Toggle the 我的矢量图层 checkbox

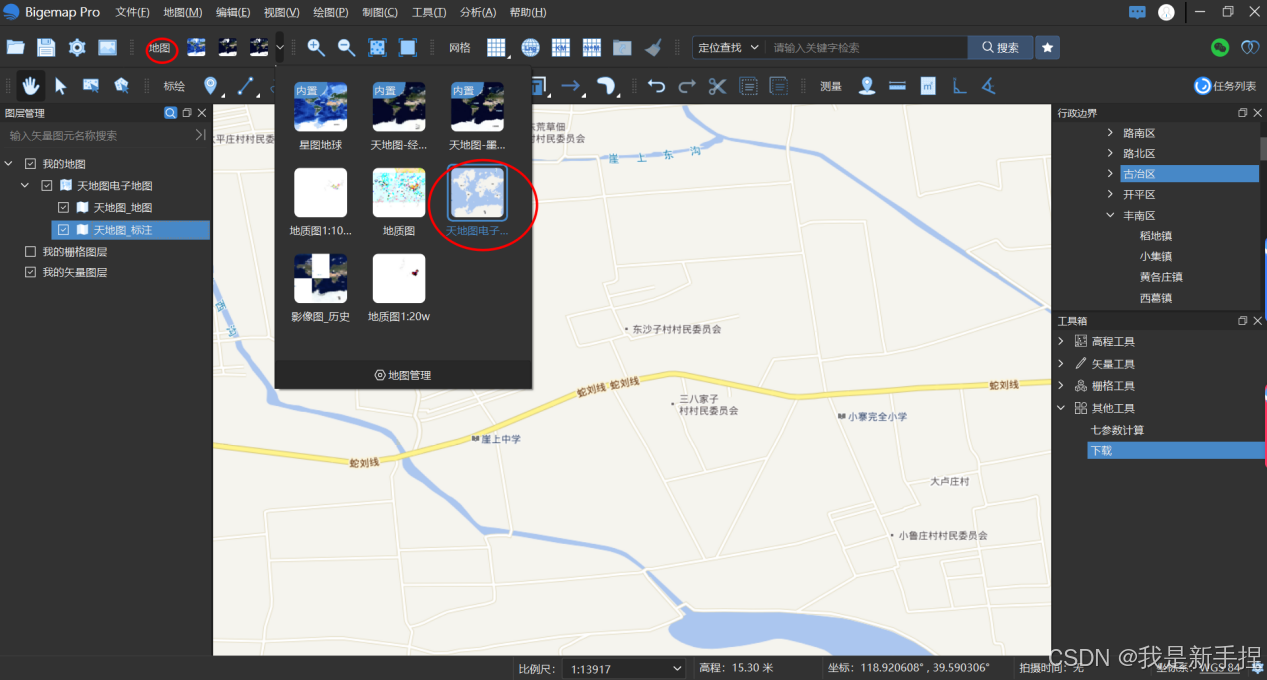tap(30, 272)
